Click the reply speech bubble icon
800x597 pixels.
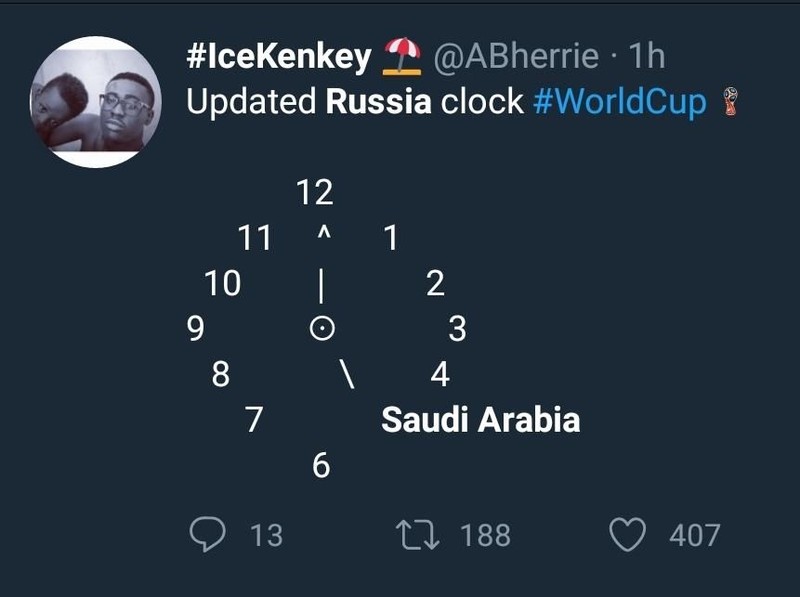tap(207, 534)
